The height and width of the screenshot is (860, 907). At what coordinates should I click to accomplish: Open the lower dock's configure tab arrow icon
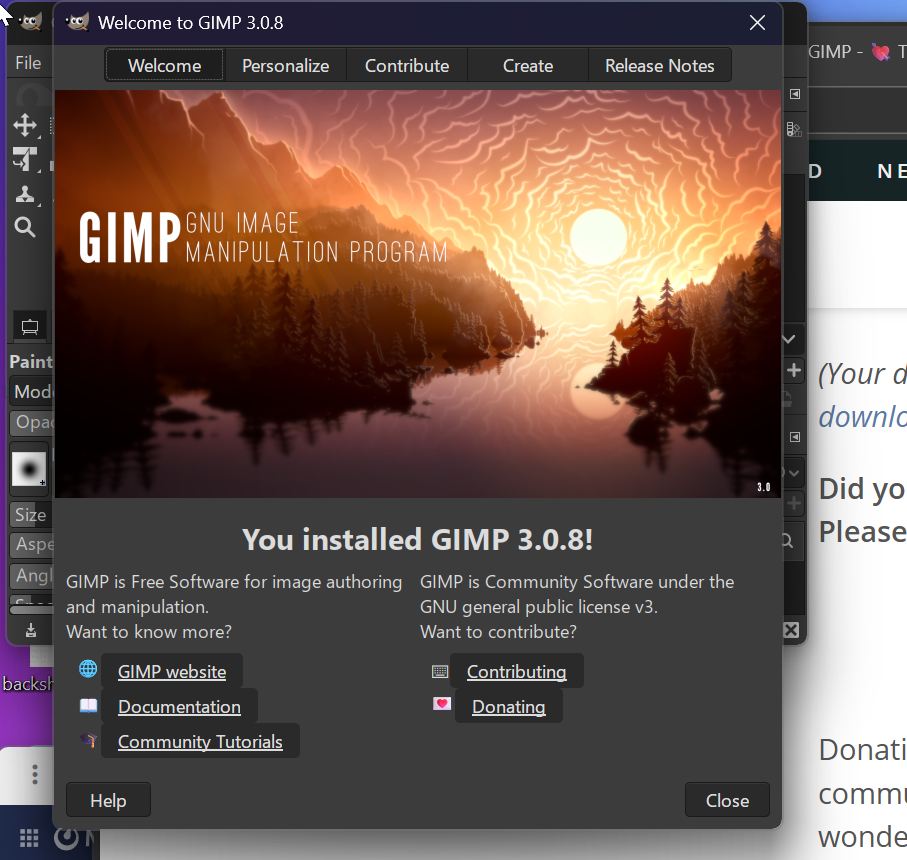795,437
